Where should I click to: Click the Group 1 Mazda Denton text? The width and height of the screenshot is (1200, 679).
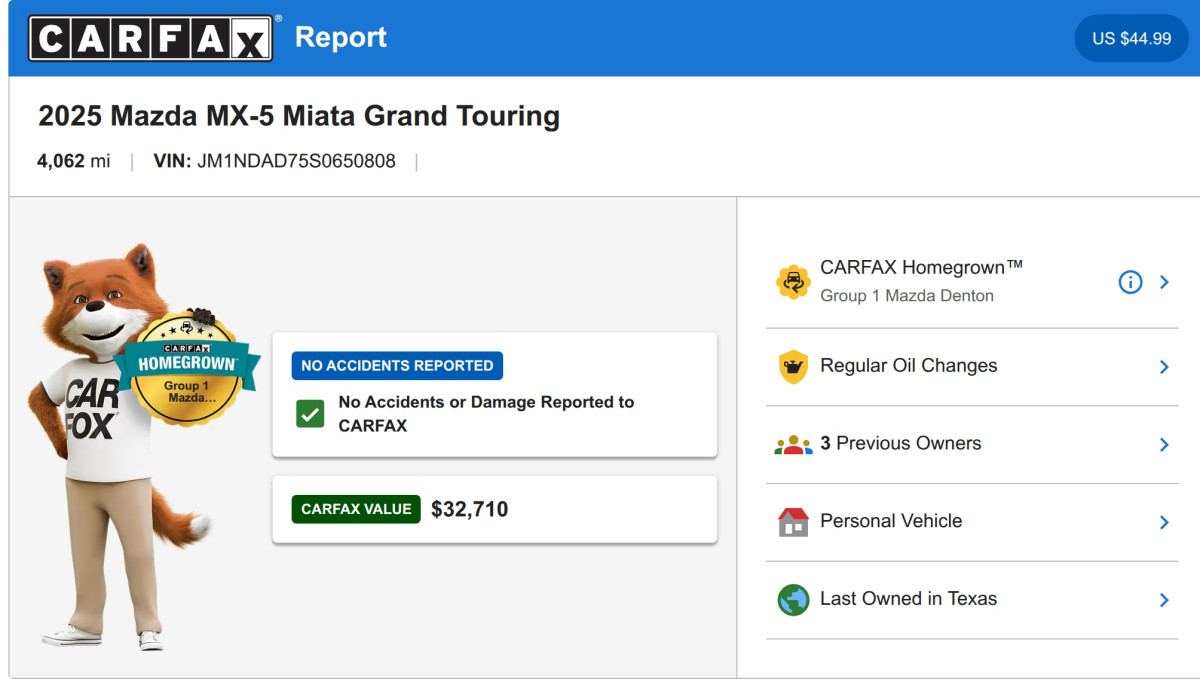(x=907, y=296)
